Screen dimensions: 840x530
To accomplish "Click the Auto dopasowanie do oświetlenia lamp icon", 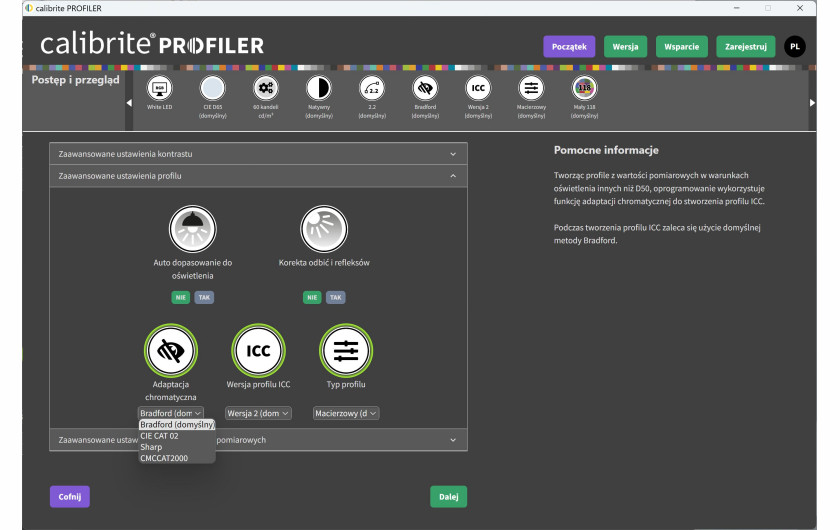I will point(192,229).
